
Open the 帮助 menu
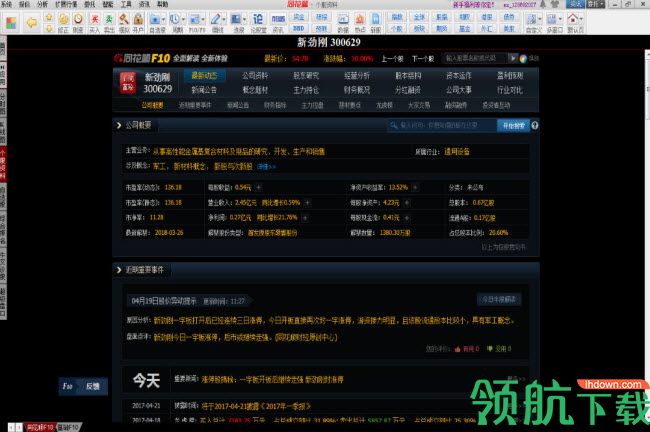pos(162,4)
